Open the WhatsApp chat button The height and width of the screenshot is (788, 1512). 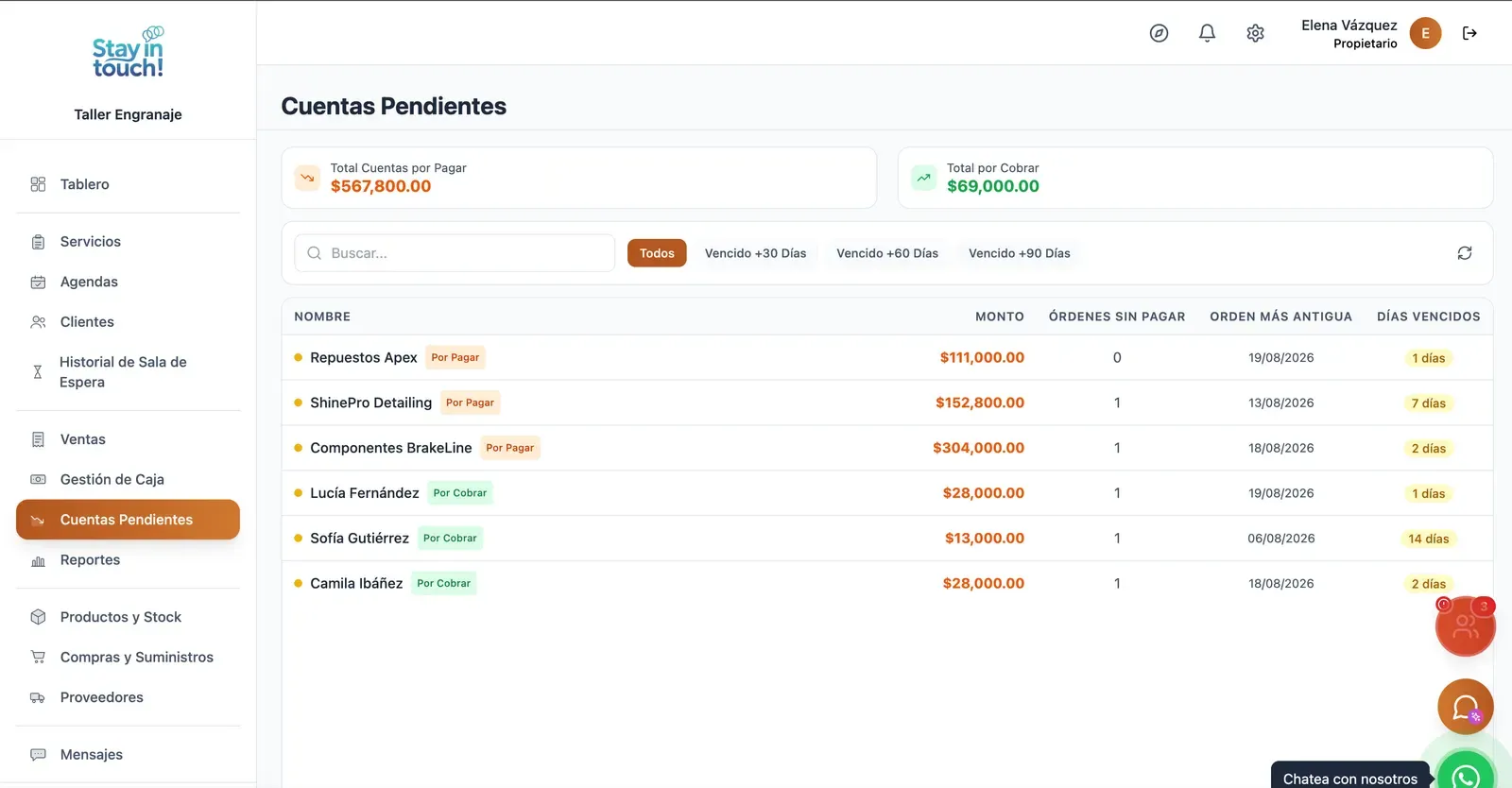click(1466, 775)
